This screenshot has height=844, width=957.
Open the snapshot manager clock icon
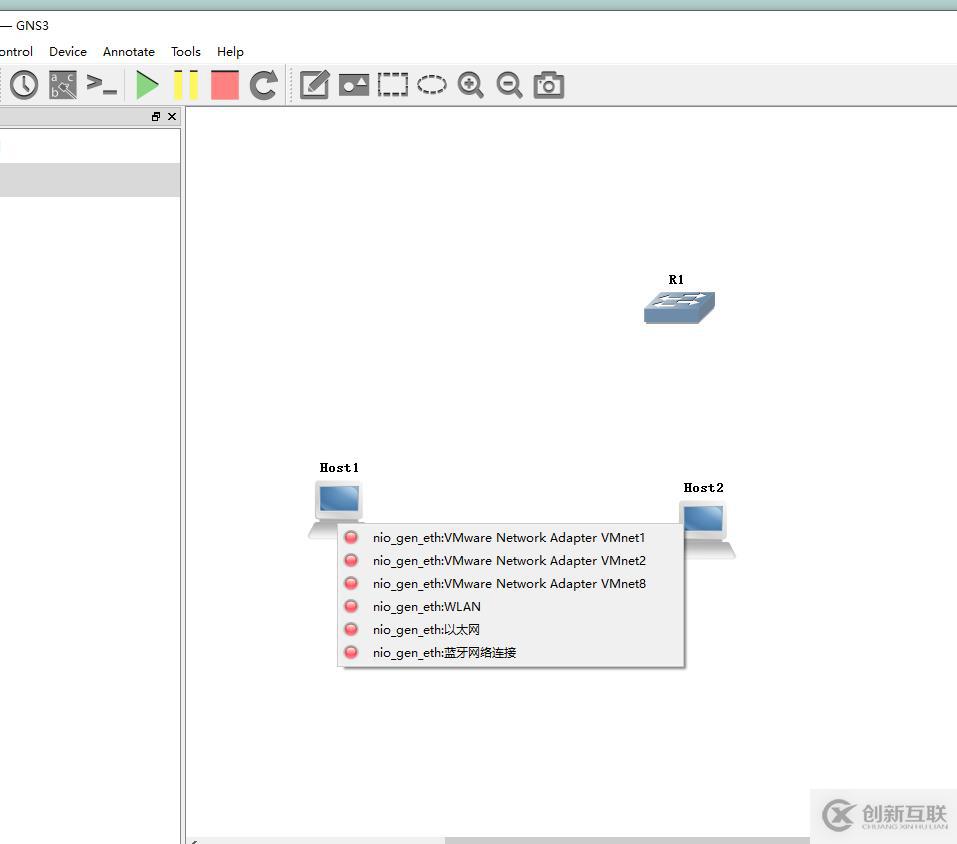24,85
